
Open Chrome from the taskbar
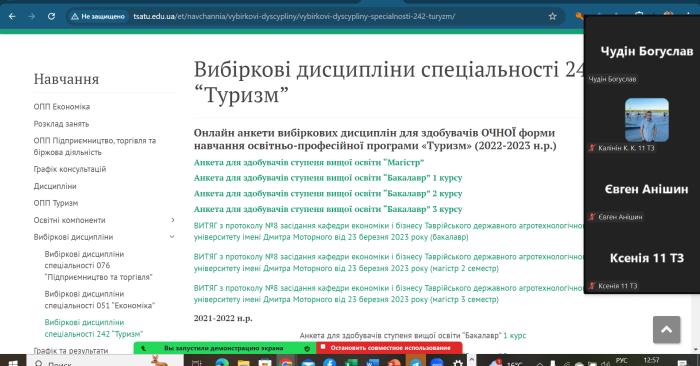pyautogui.click(x=286, y=362)
